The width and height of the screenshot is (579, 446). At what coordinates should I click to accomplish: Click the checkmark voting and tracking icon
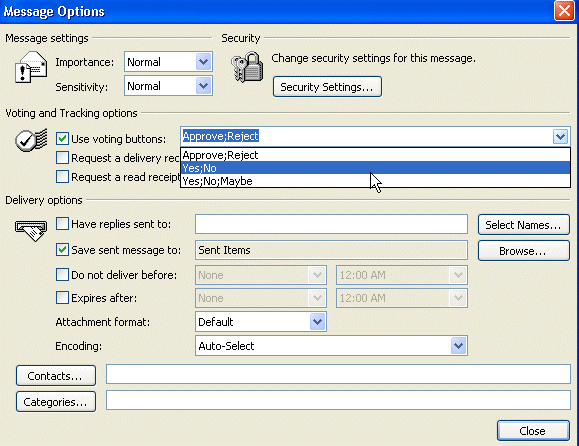(x=31, y=140)
